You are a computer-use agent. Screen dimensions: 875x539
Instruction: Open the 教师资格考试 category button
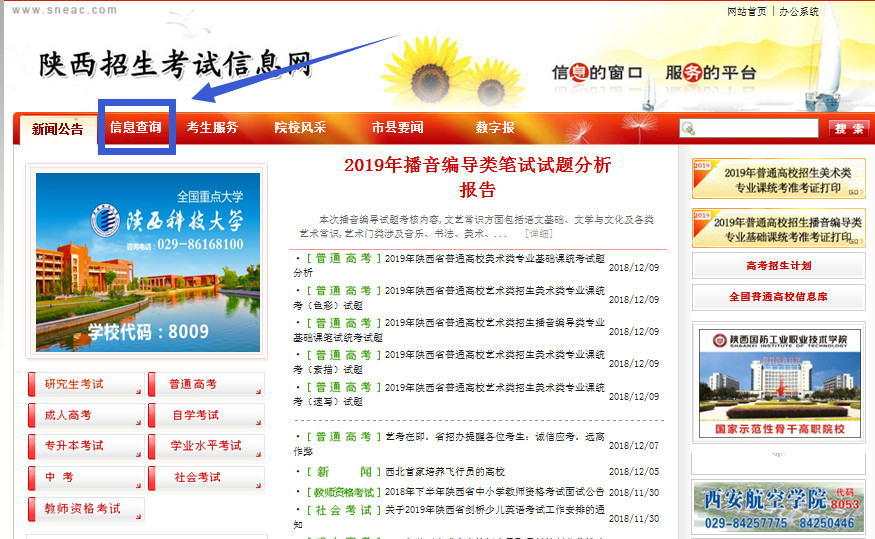[86, 509]
